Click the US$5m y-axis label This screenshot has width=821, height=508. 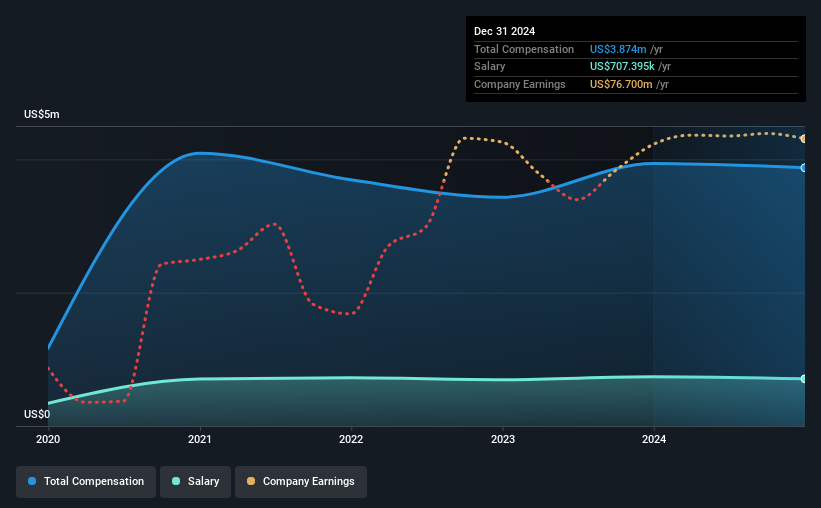(42, 115)
